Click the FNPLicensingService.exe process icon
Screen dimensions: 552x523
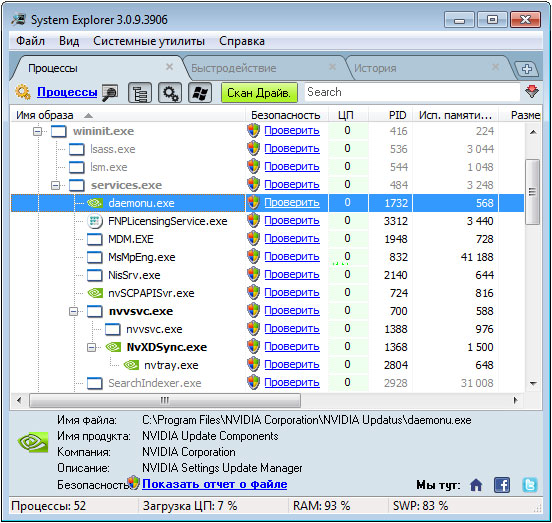94,221
